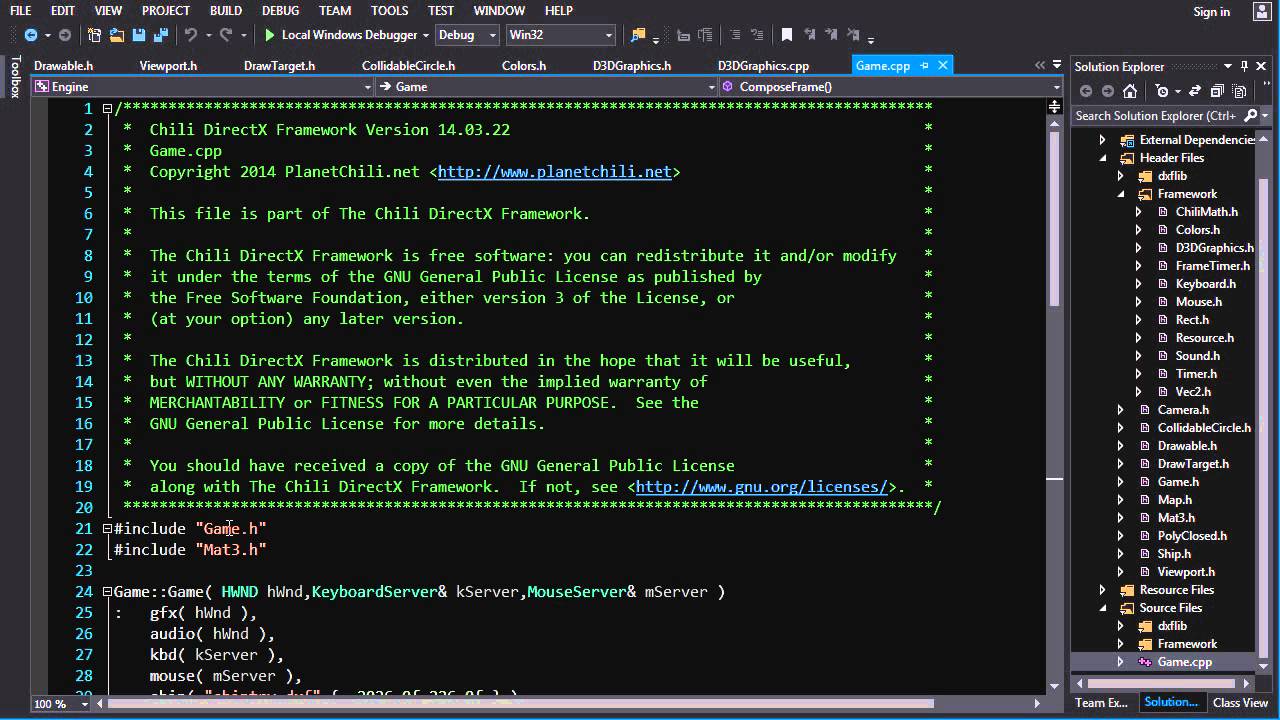
Task: Click the Navigate Forward toolbar icon
Action: (x=65, y=35)
